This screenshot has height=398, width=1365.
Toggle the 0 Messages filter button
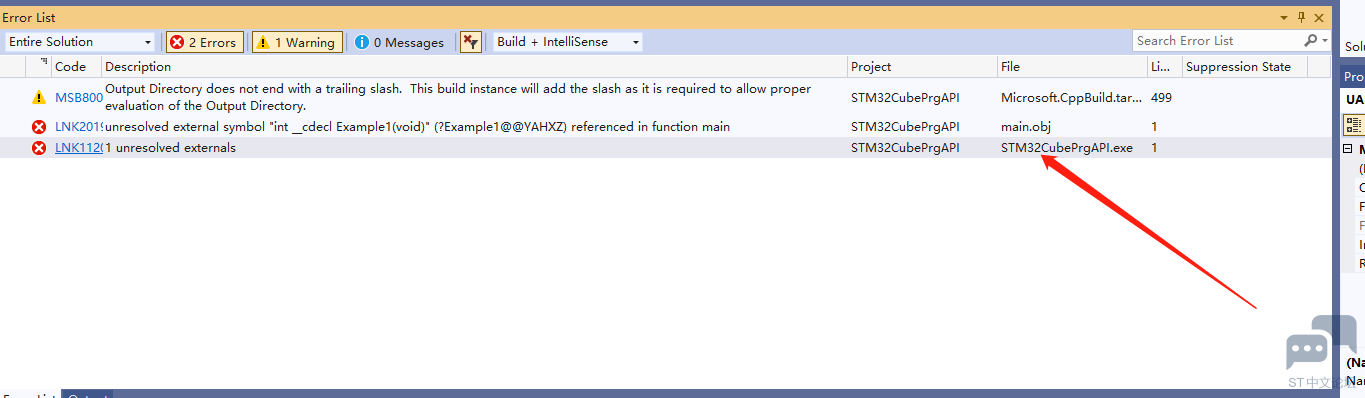pos(400,42)
